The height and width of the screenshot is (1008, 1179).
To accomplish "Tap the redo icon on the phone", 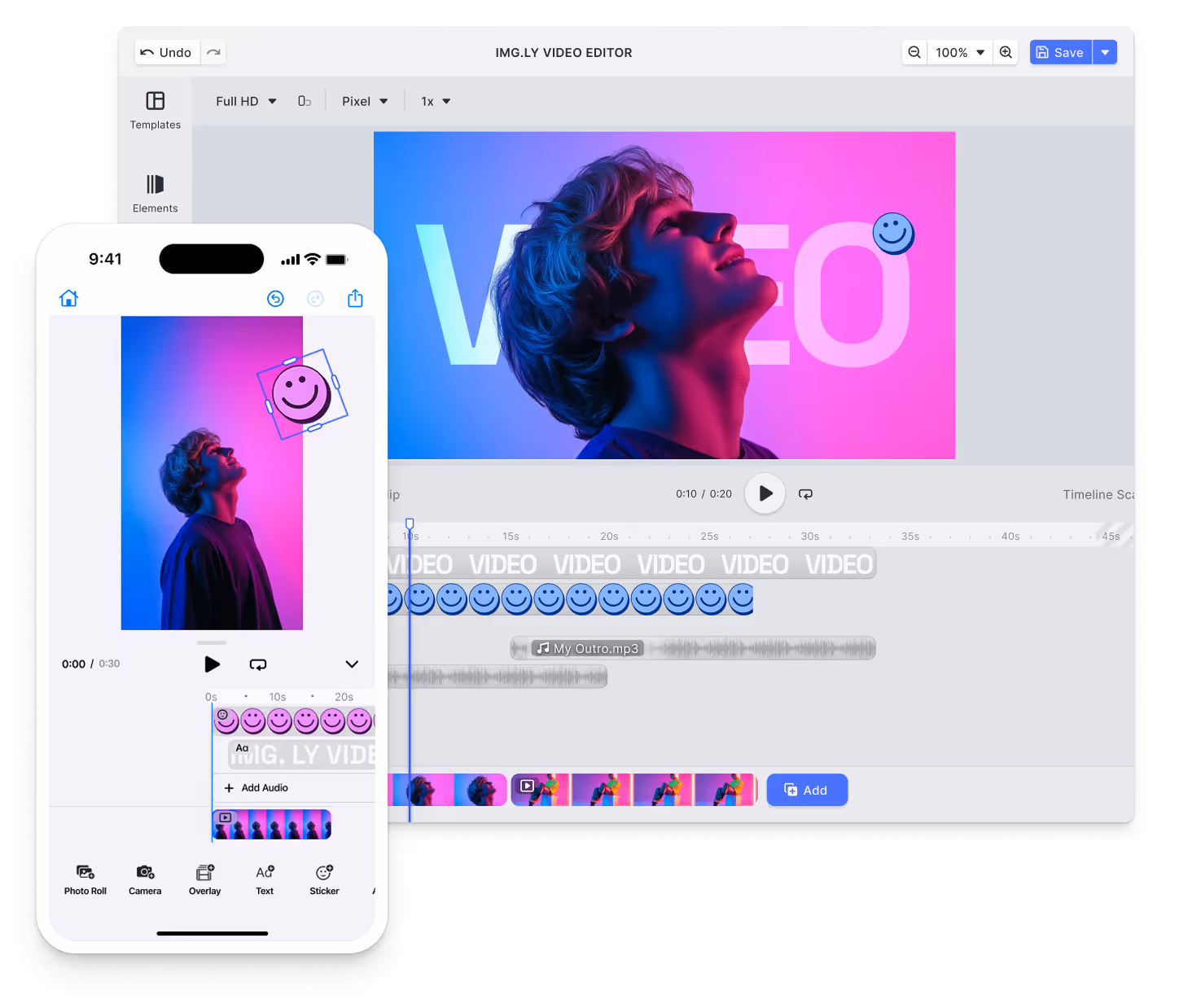I will [315, 299].
